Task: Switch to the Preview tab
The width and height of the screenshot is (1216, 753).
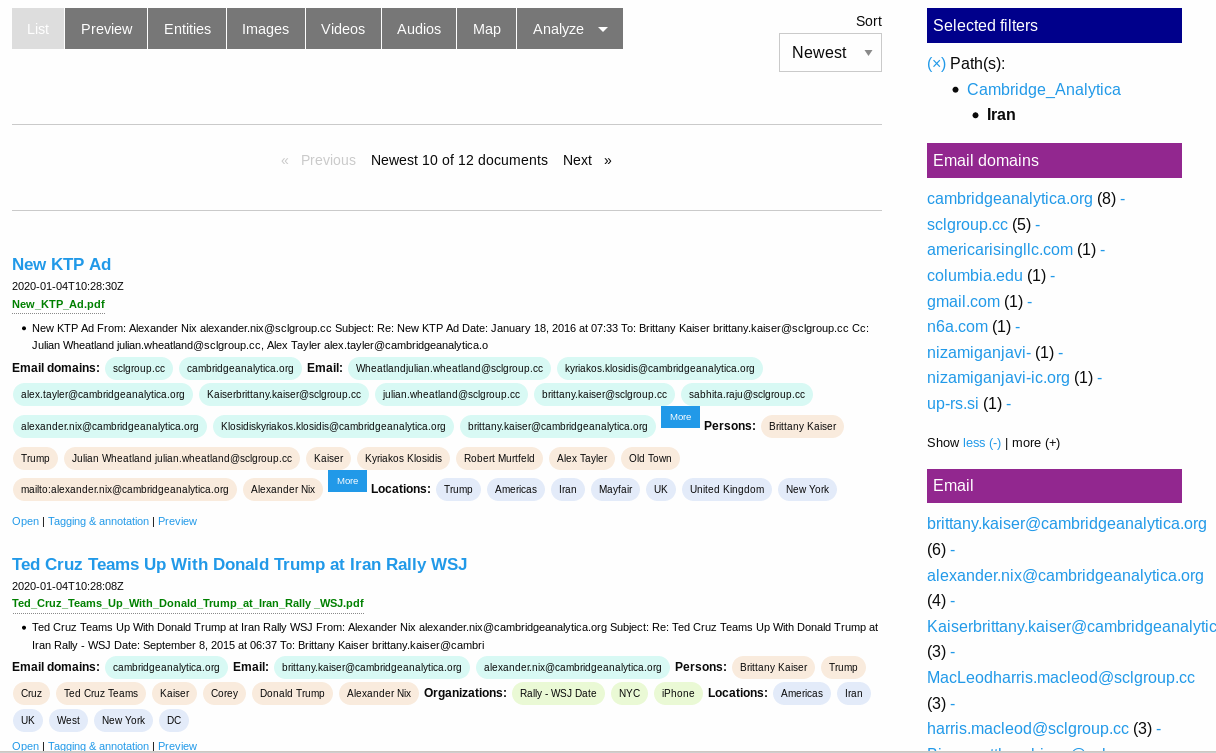Action: pos(106,29)
